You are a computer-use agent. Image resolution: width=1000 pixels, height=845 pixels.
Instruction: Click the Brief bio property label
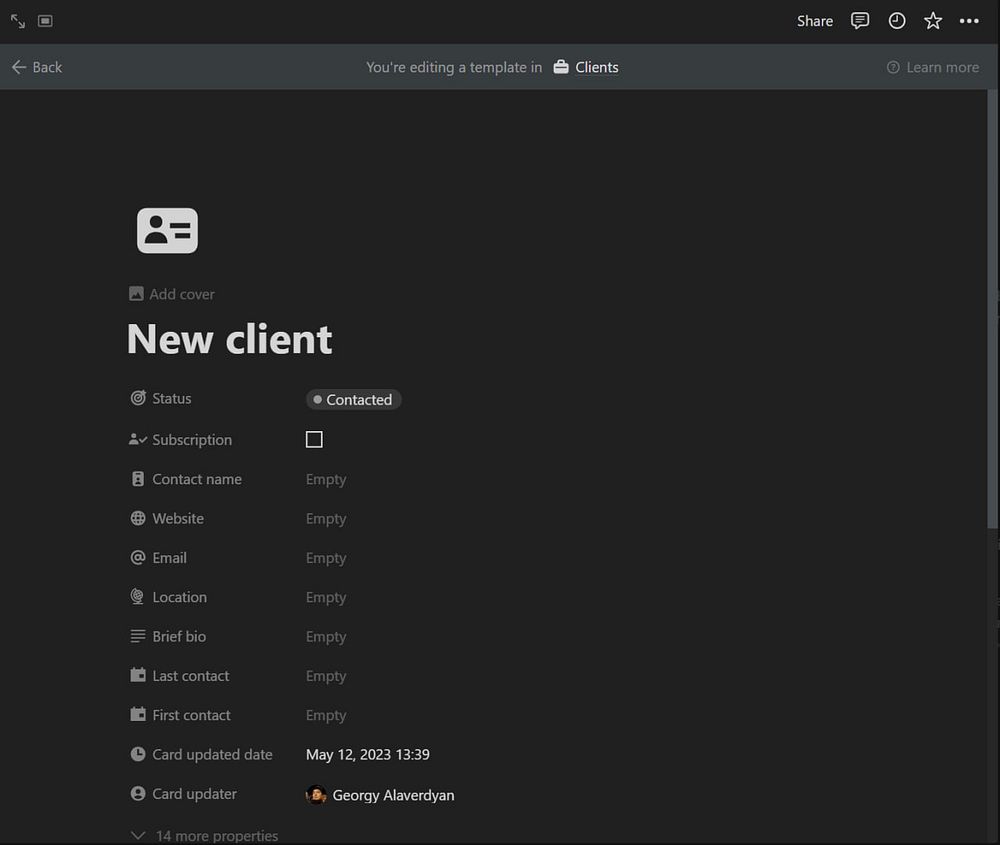click(x=179, y=636)
